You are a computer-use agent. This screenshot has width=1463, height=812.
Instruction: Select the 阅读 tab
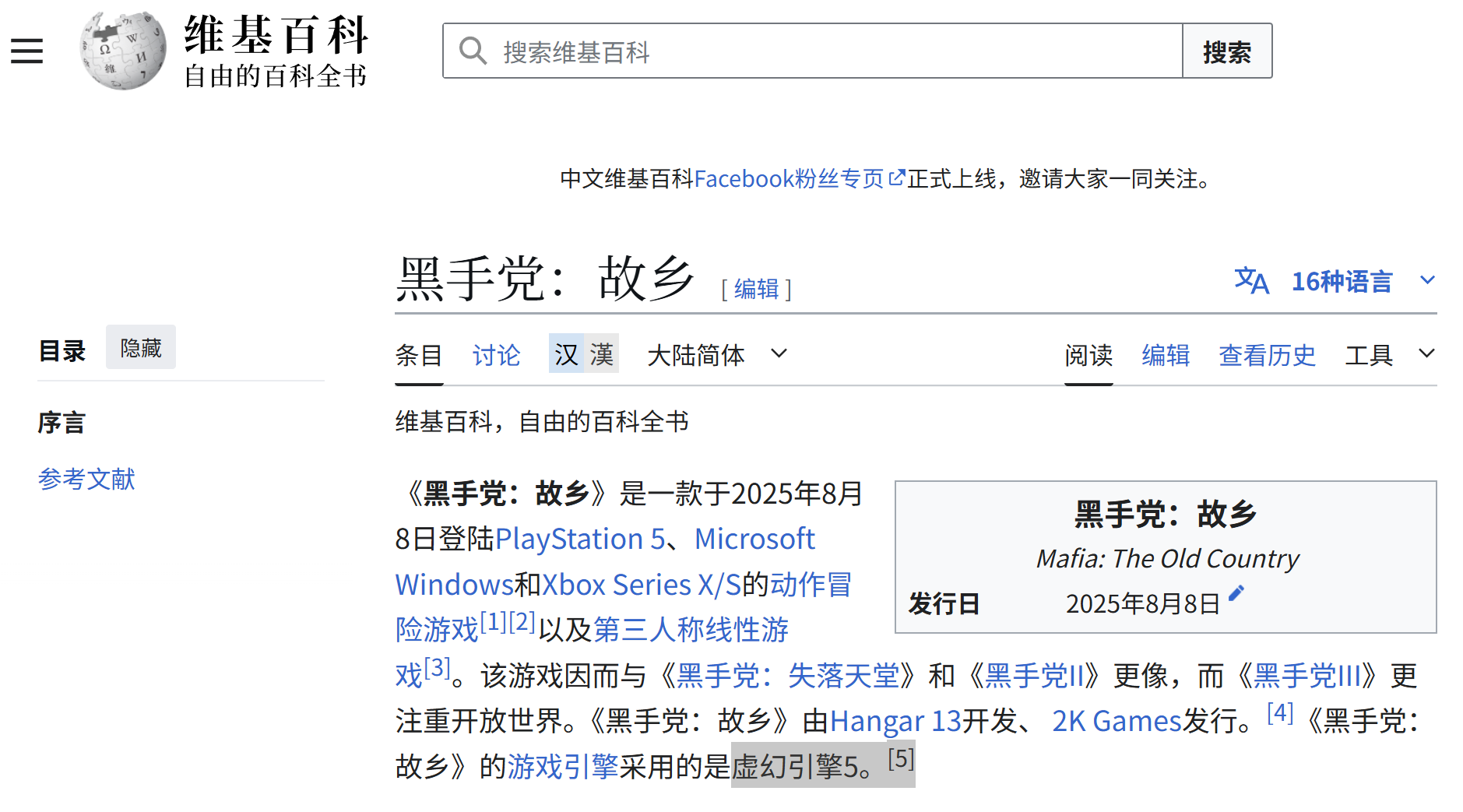click(x=1088, y=356)
